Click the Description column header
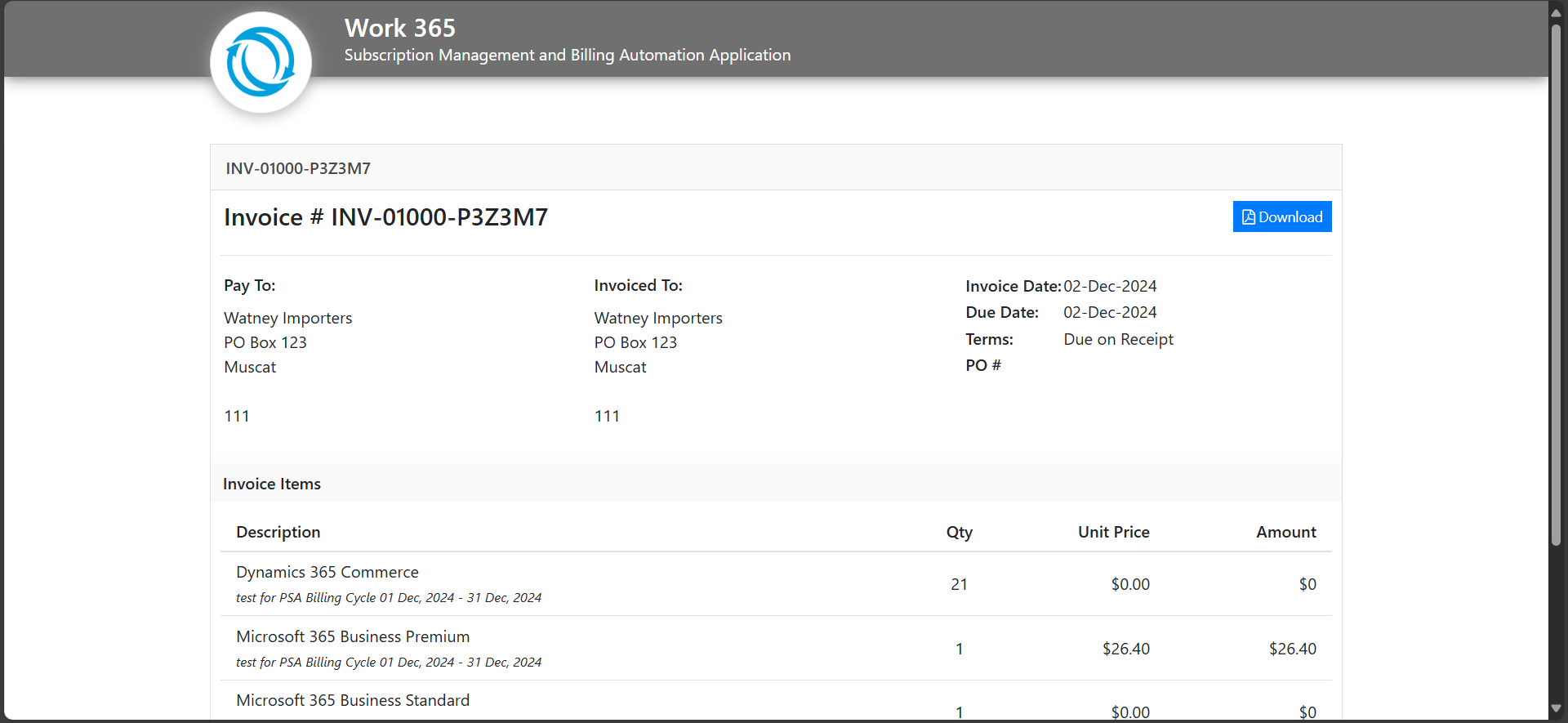Image resolution: width=1568 pixels, height=723 pixels. 278,532
